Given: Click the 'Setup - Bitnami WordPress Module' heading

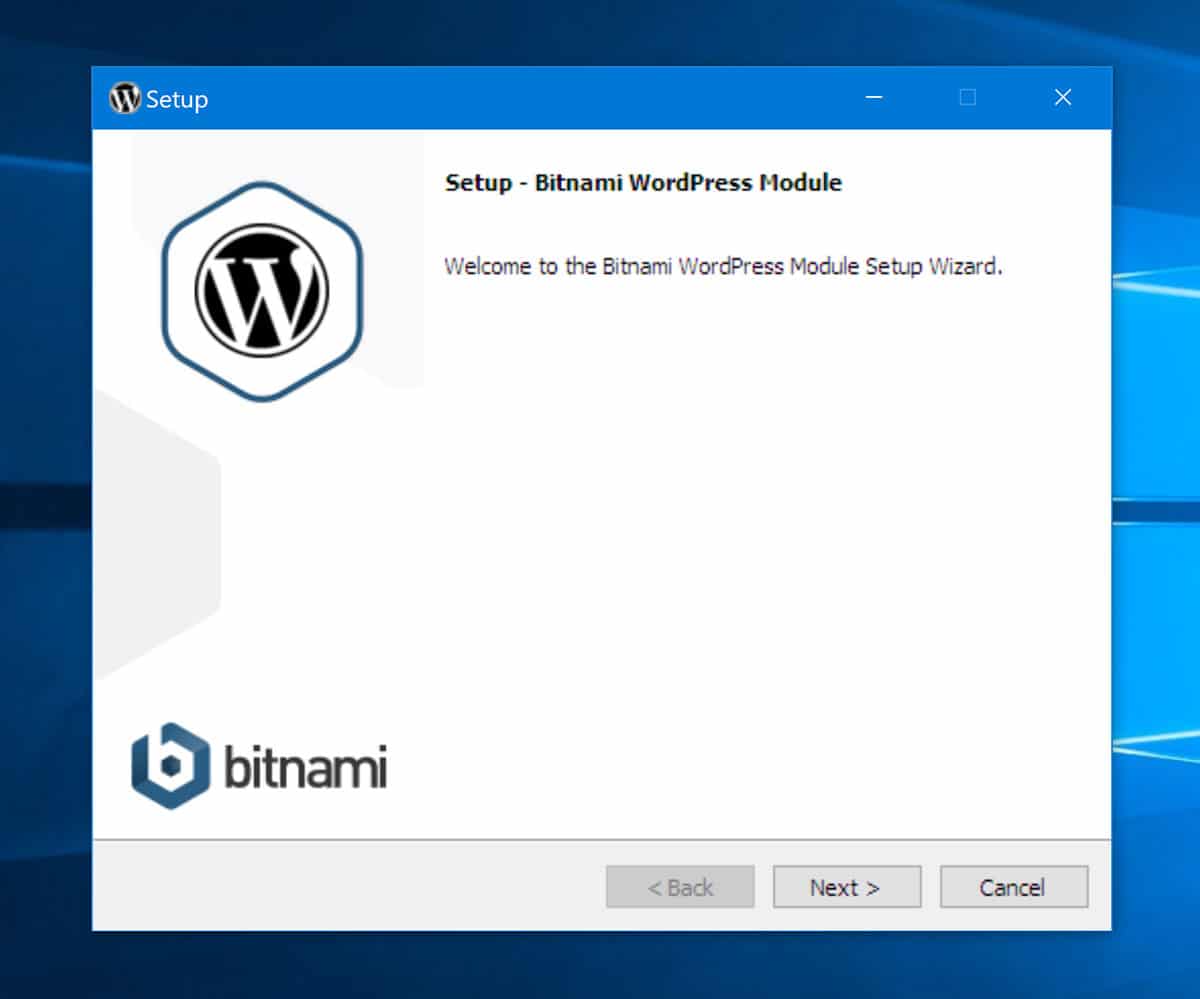Looking at the screenshot, I should (643, 183).
